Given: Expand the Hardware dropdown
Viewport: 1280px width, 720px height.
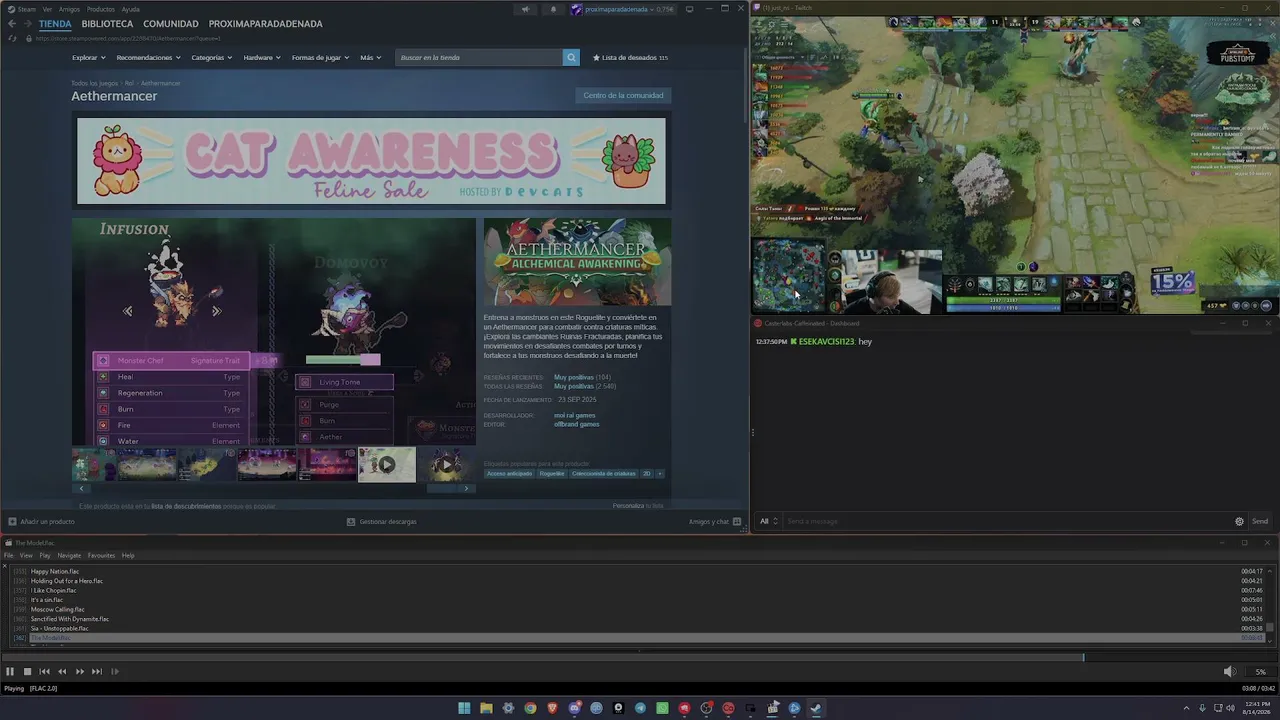Looking at the screenshot, I should click(262, 58).
